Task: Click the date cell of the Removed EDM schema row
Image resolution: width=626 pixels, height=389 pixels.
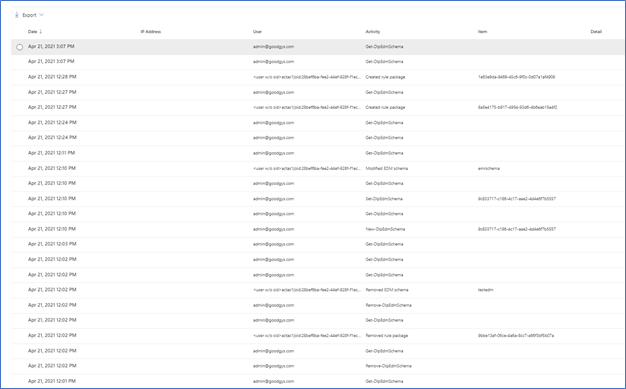Action: [x=52, y=290]
